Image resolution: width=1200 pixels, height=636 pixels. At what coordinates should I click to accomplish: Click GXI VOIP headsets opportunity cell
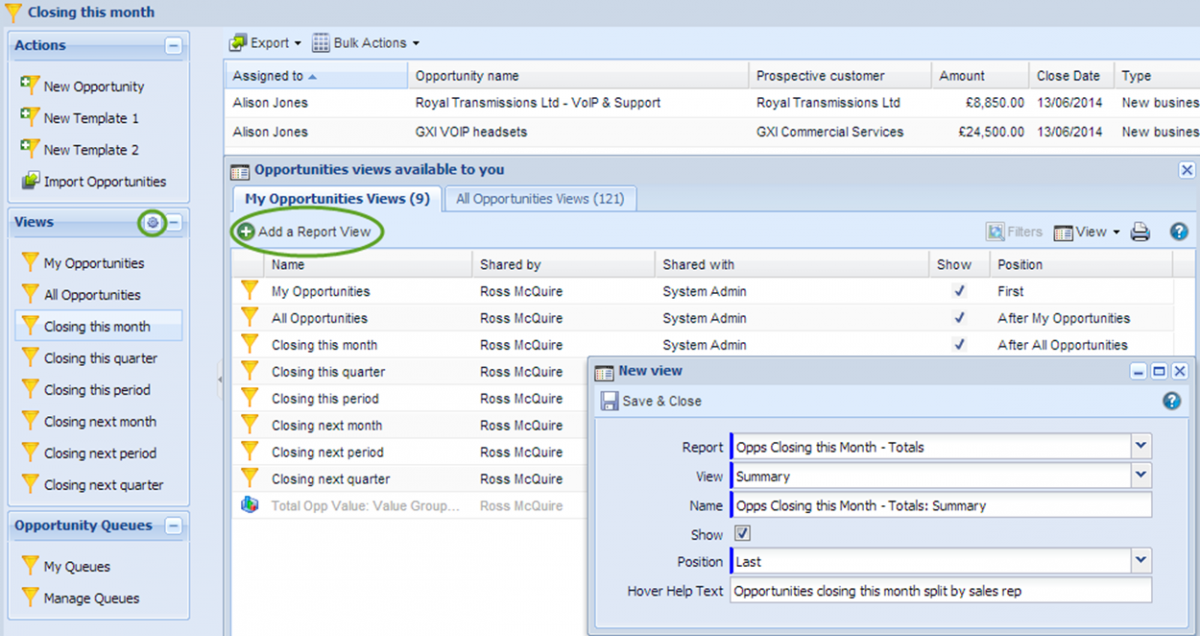click(578, 132)
